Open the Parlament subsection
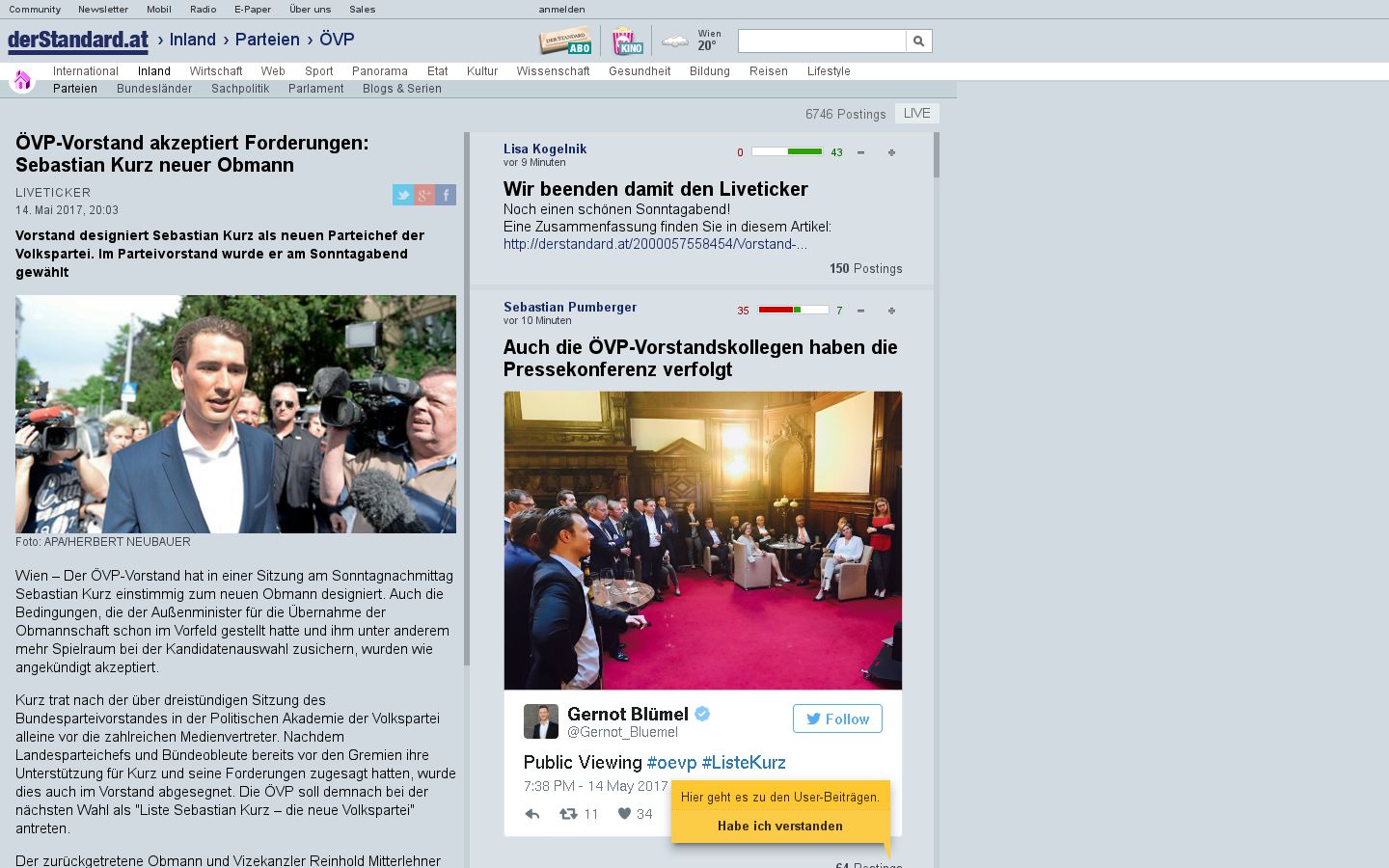The height and width of the screenshot is (868, 1389). 316,89
